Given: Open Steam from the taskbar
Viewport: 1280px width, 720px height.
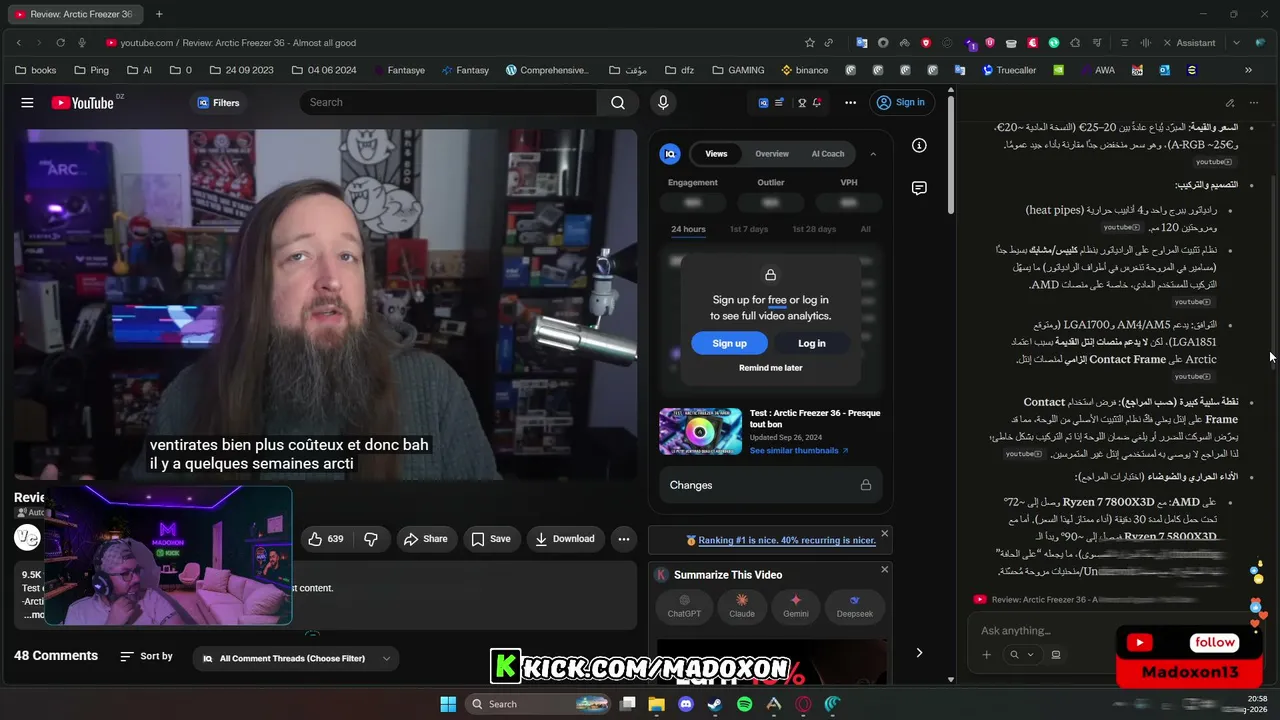Looking at the screenshot, I should click(x=714, y=704).
